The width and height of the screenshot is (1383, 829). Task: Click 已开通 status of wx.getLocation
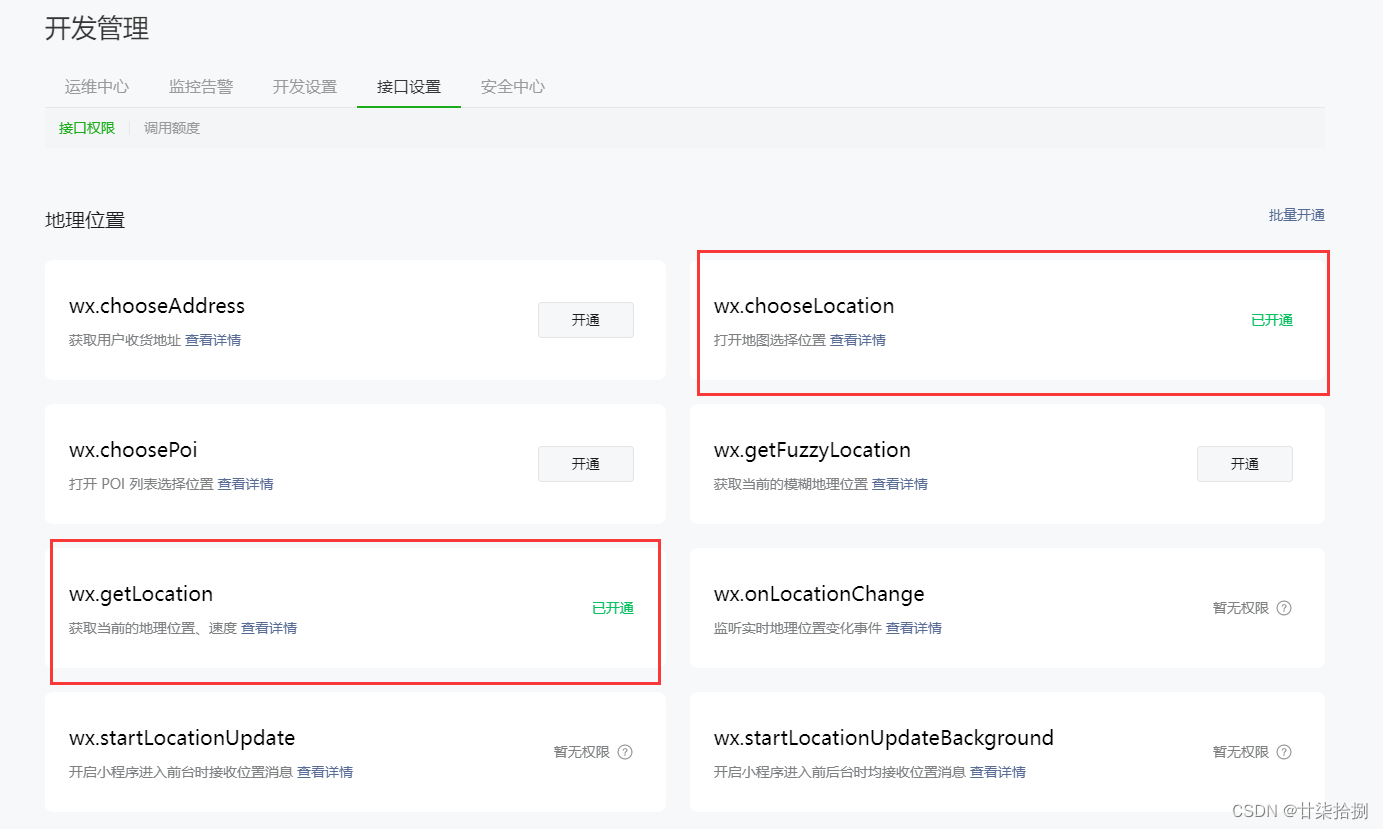(613, 608)
